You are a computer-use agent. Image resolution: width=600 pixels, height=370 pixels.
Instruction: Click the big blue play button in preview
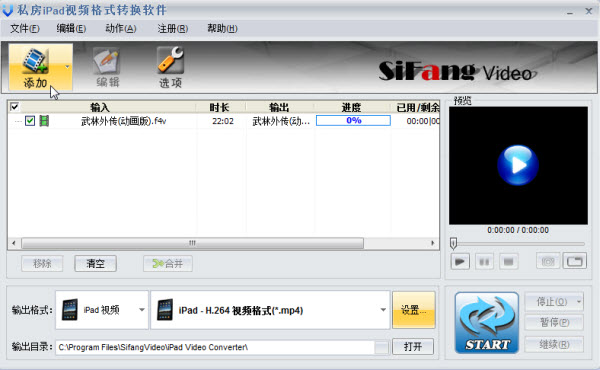click(518, 165)
